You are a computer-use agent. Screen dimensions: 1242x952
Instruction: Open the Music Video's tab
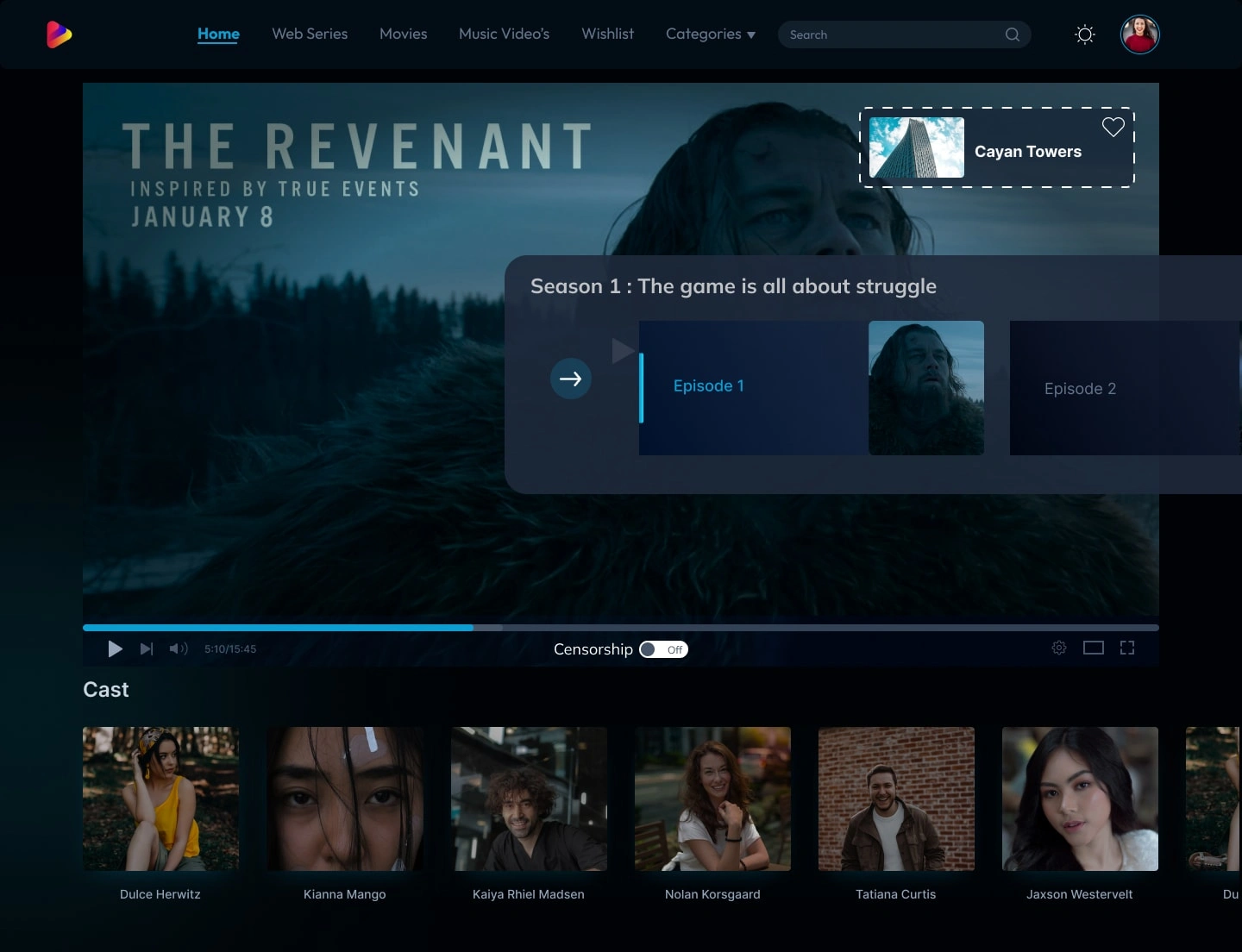tap(504, 34)
